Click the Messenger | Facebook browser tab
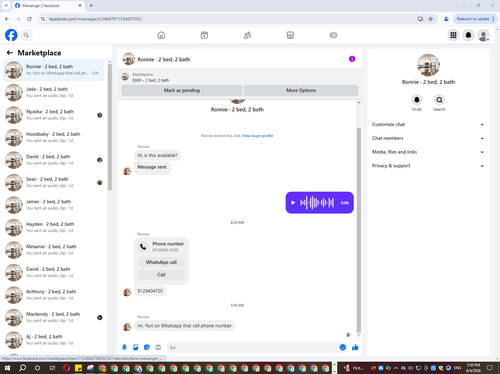This screenshot has height=374, width=500. [x=48, y=6]
